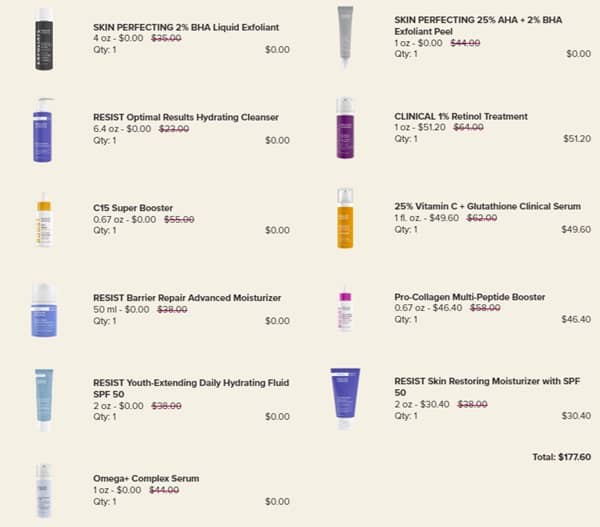Viewport: 600px width, 527px height.
Task: Click the orange Vitamin C serum bottle image
Action: (x=345, y=217)
